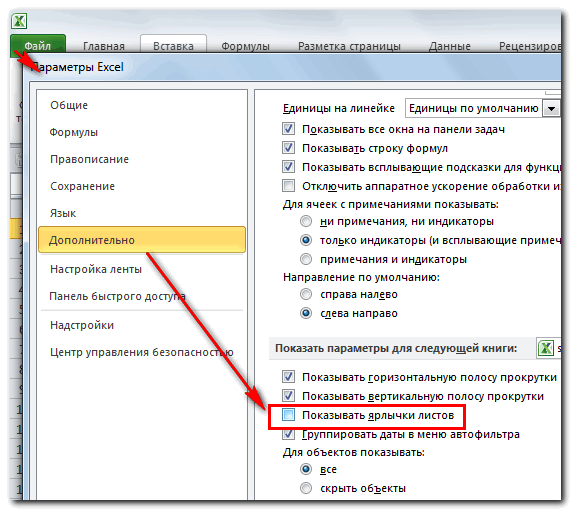Screen dimensions: 572x511
Task: Select ни примечания, ни индикаторы radio
Action: (306, 221)
